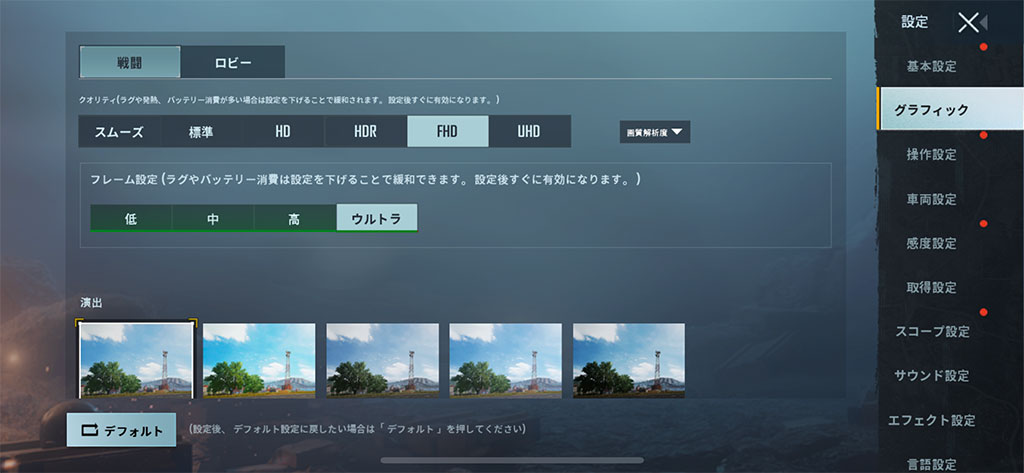The height and width of the screenshot is (473, 1024).
Task: Go to 感度設定 in the sidebar
Action: tap(931, 243)
